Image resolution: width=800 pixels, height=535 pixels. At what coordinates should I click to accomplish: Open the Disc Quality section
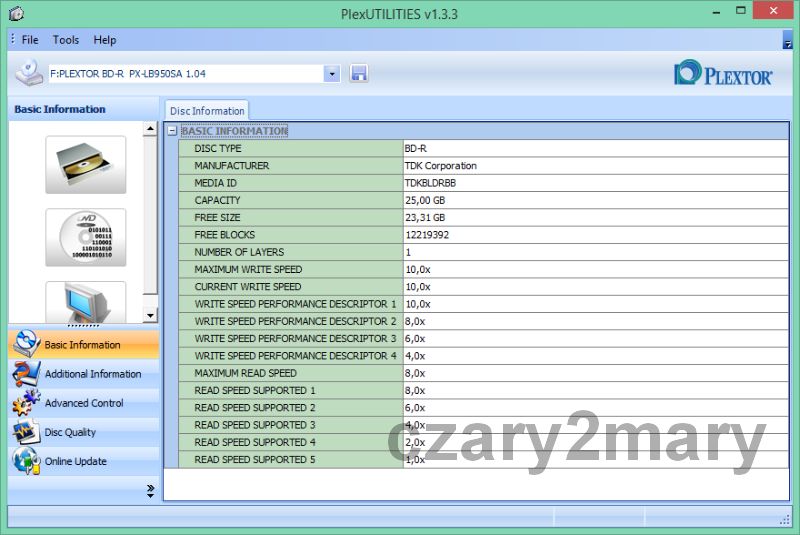point(84,432)
